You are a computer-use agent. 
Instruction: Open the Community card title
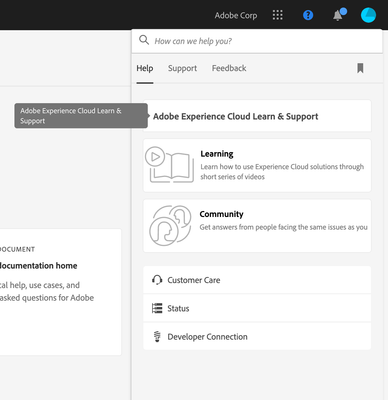(x=221, y=214)
